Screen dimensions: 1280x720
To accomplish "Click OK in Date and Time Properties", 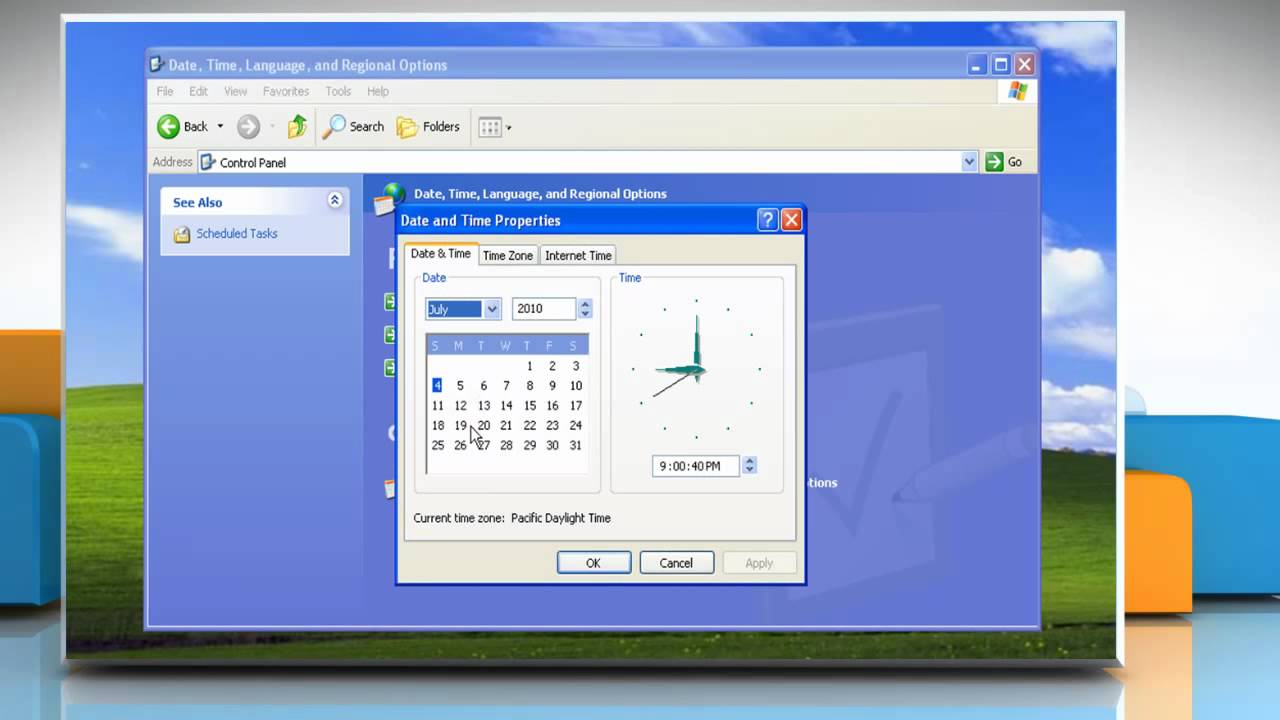I will [593, 563].
